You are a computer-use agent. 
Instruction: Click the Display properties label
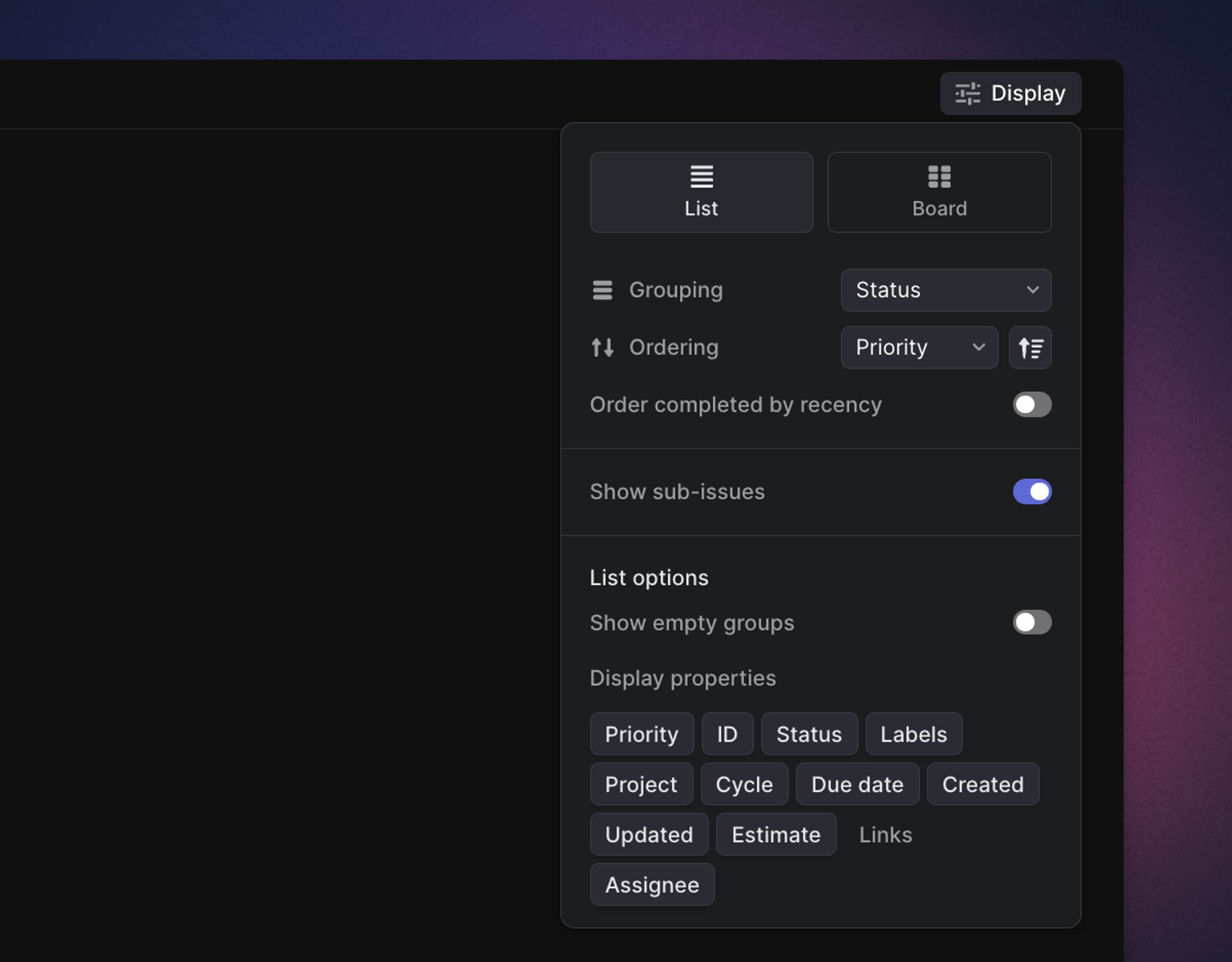point(683,678)
